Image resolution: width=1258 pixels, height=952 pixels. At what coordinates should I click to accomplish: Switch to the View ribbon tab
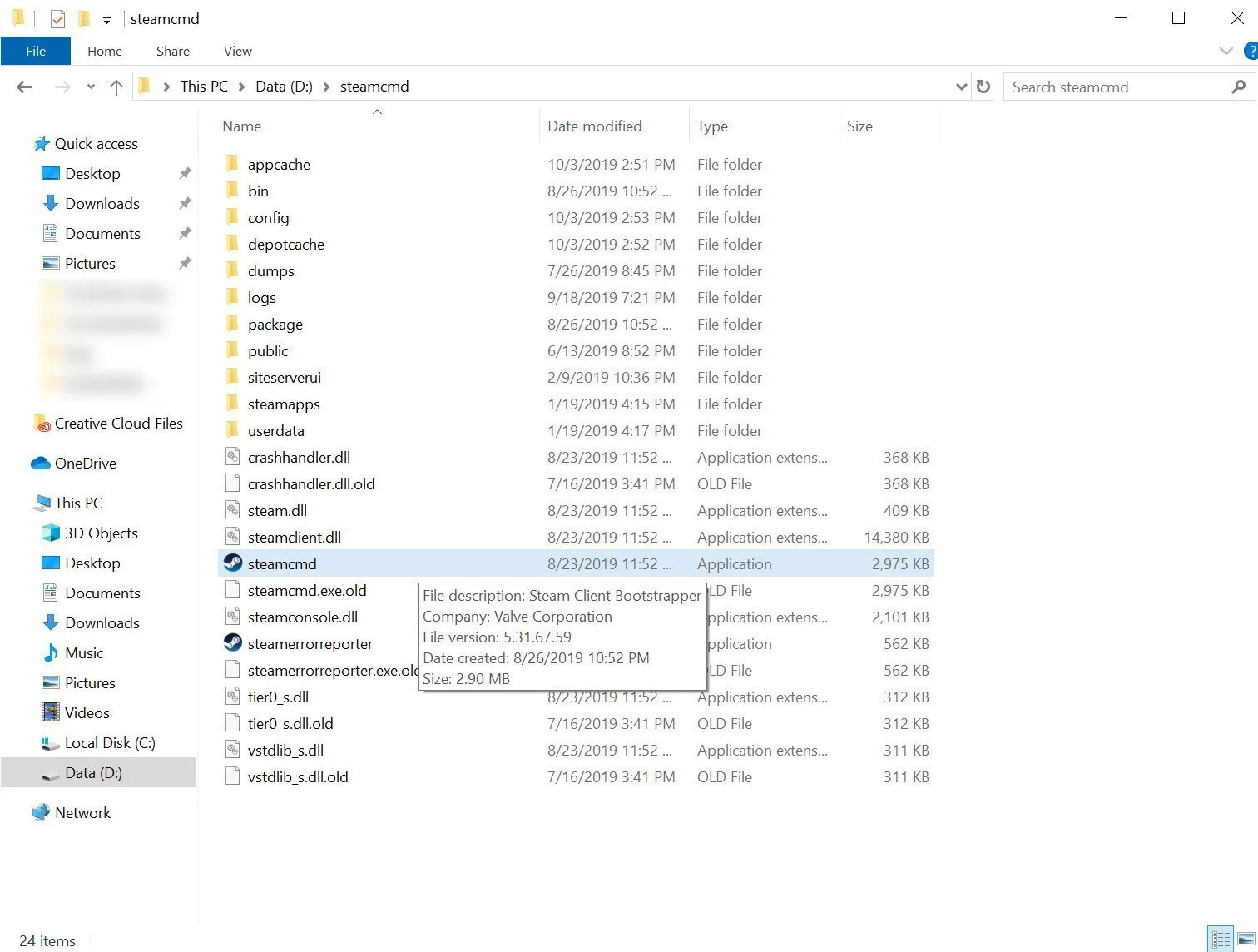pyautogui.click(x=236, y=51)
